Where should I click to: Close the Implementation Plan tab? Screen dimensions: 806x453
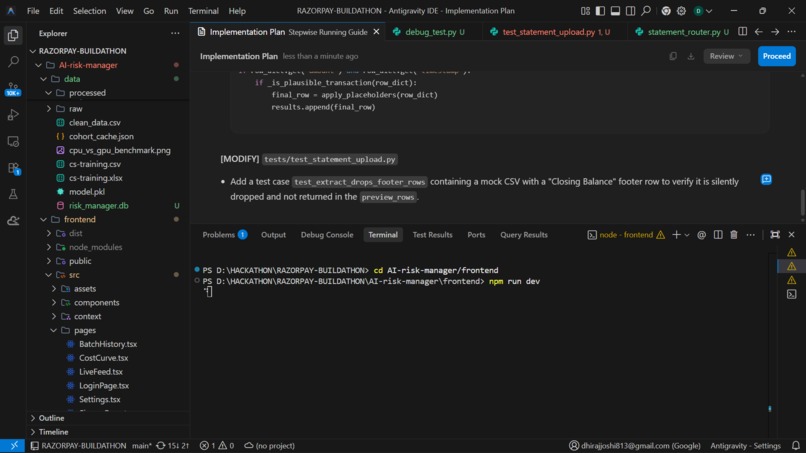[x=376, y=32]
